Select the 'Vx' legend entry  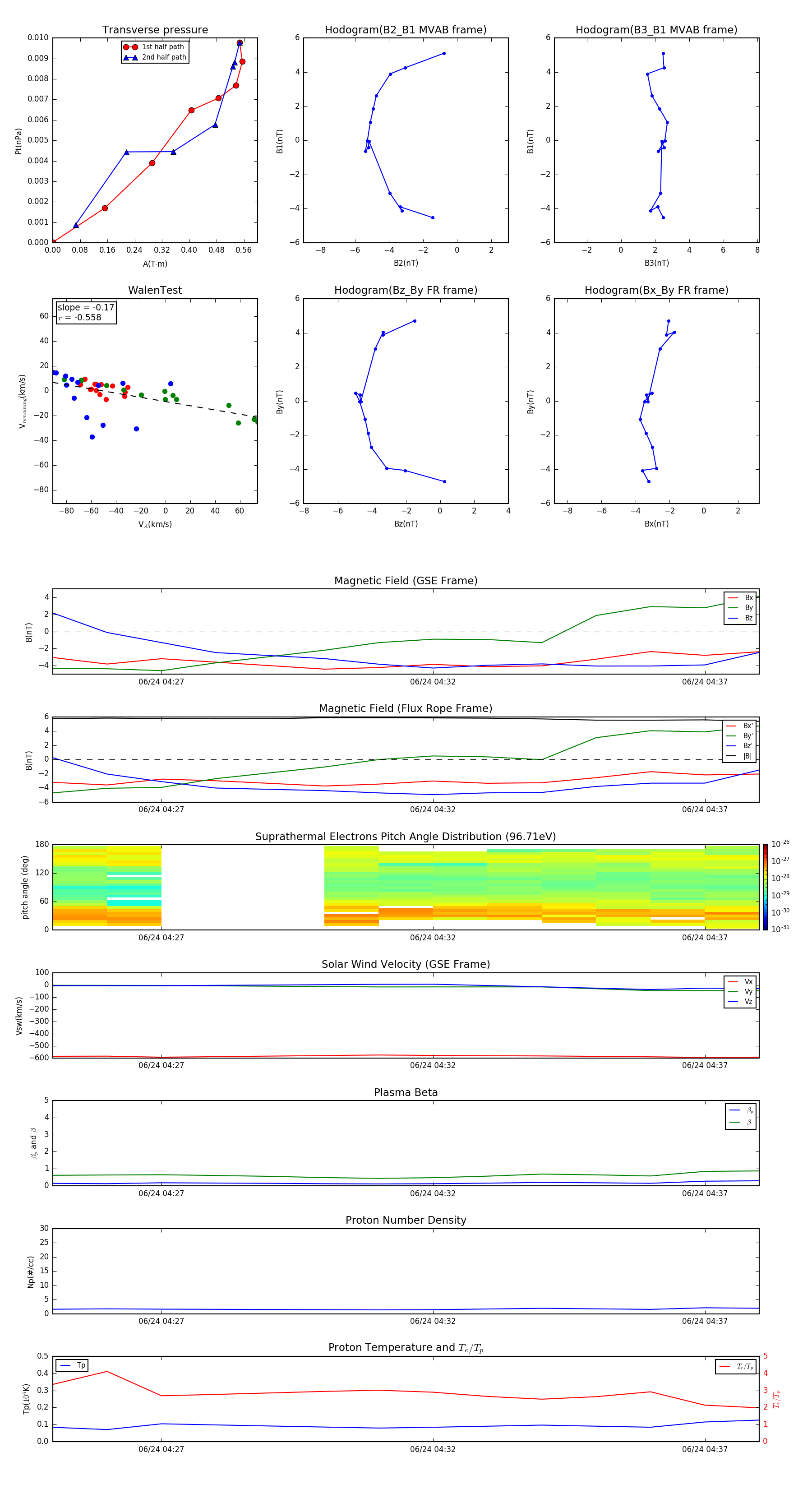740,981
